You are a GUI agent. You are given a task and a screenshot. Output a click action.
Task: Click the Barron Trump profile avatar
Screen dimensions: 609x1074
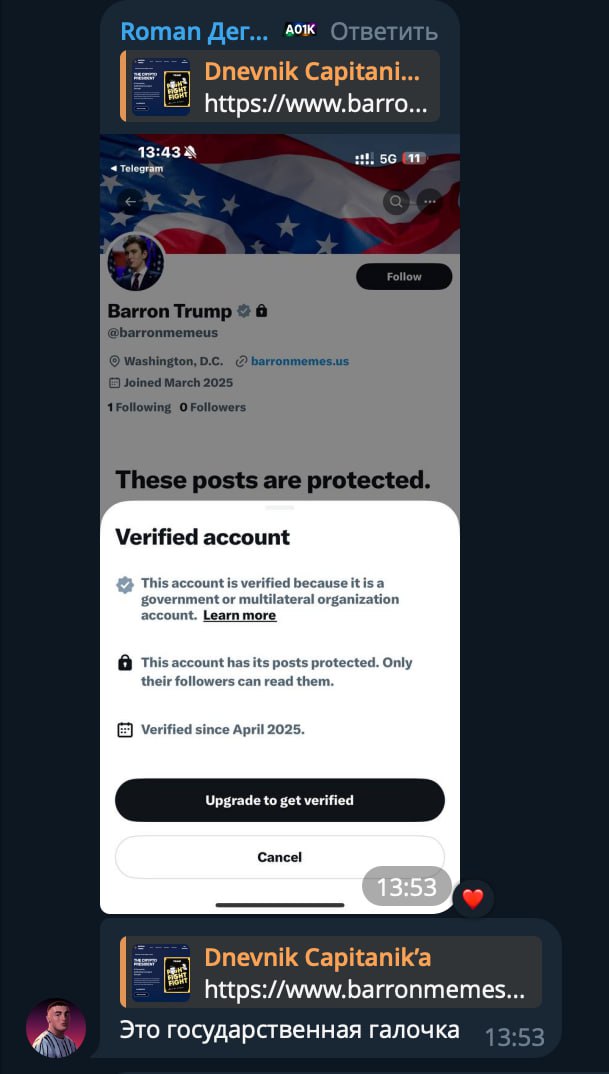tap(136, 262)
